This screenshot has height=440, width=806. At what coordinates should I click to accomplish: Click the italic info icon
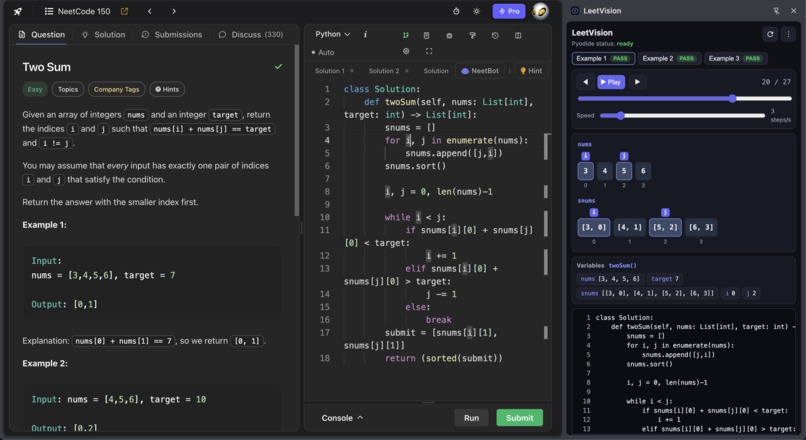[365, 34]
